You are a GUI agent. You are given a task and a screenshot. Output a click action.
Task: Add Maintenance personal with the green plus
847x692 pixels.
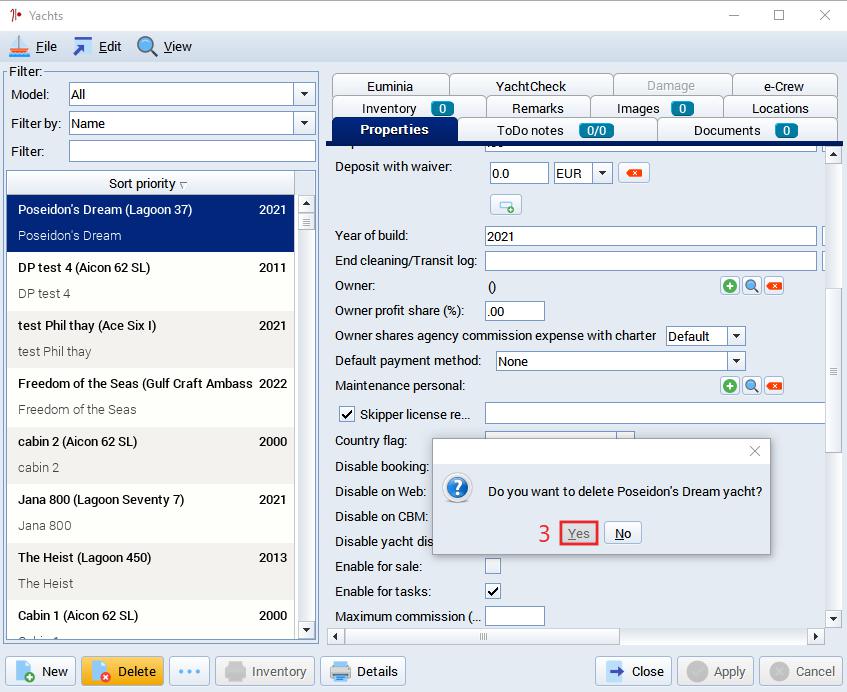pyautogui.click(x=730, y=386)
